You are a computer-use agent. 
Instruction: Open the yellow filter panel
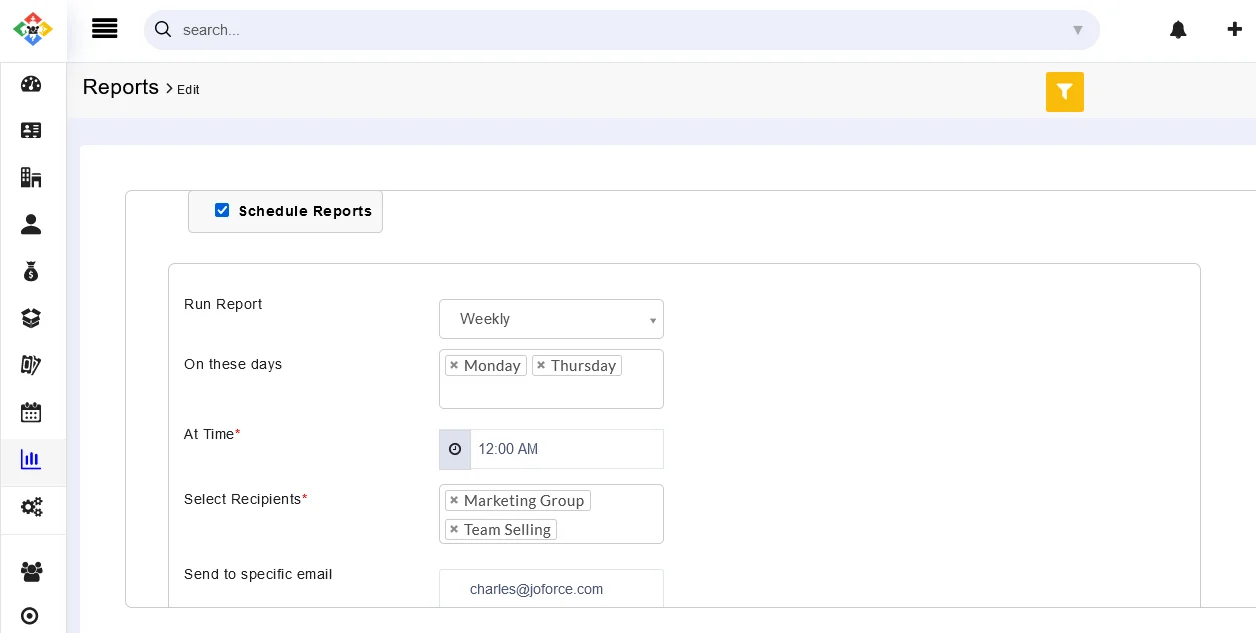(1064, 92)
